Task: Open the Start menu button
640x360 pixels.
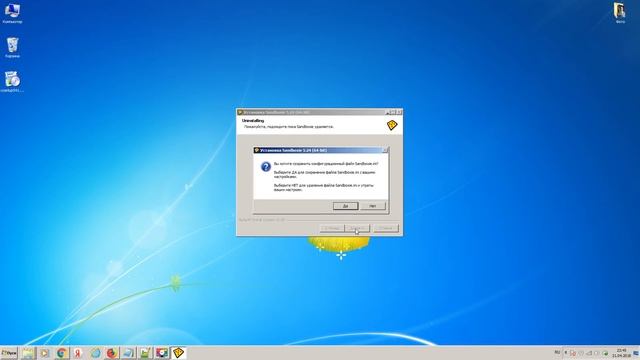Action: [x=9, y=353]
